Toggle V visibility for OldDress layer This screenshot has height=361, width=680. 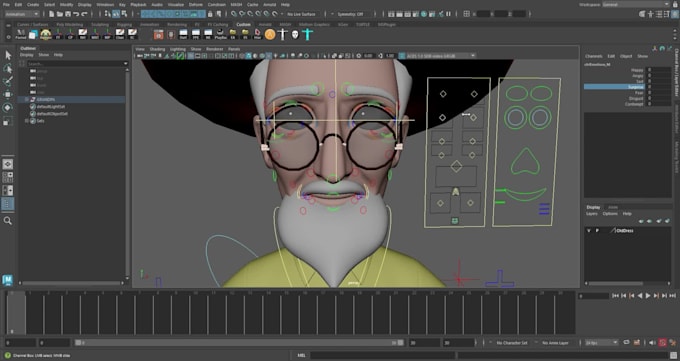coord(588,231)
